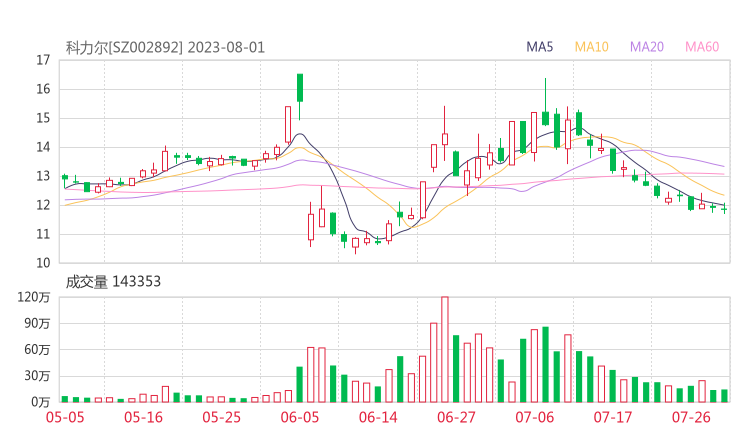Click the 05-05 date axis label
740x440 pixels.
[x=65, y=417]
